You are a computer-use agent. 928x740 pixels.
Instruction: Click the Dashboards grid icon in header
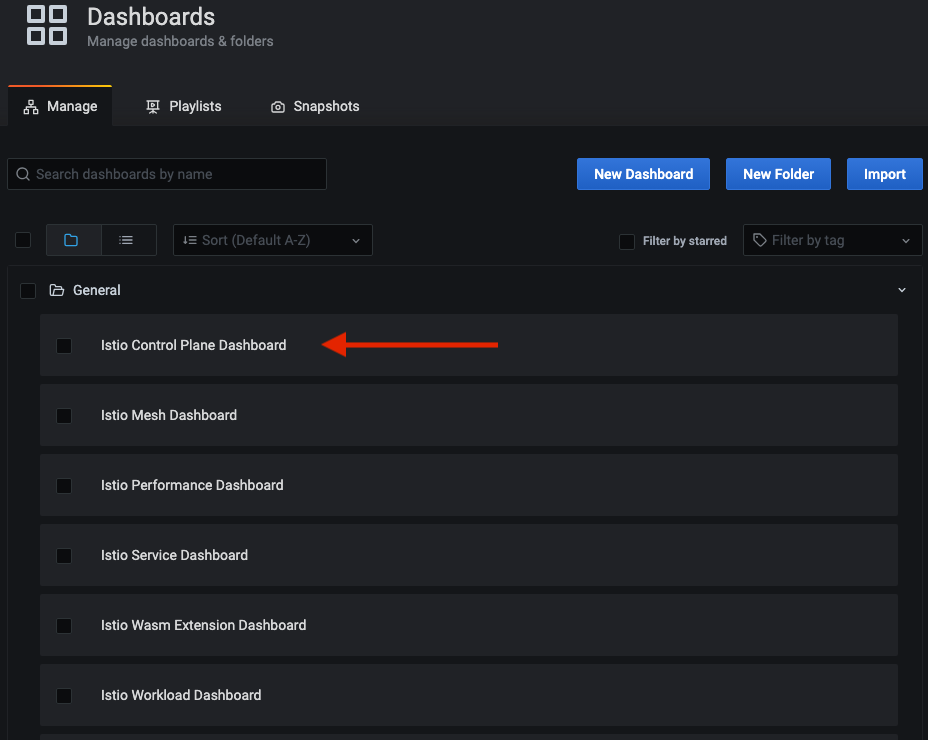click(47, 25)
